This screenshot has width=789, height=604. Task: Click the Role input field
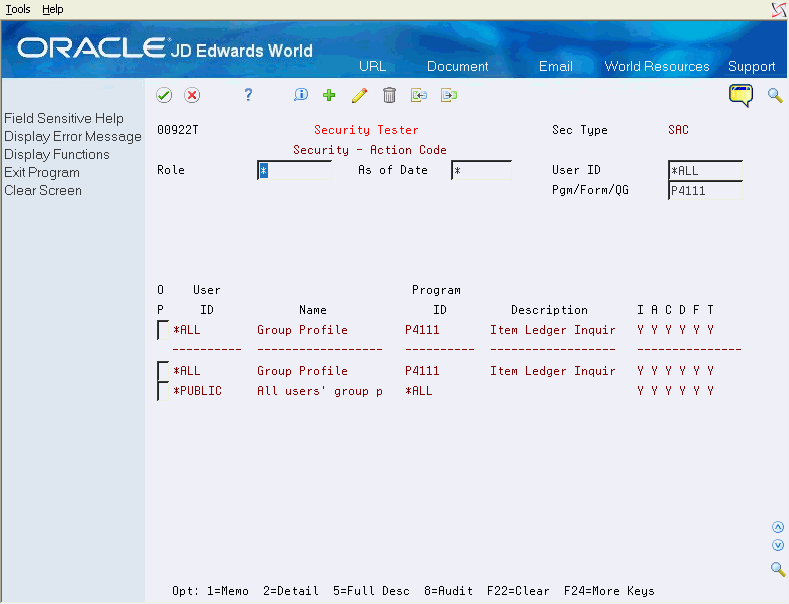click(294, 171)
